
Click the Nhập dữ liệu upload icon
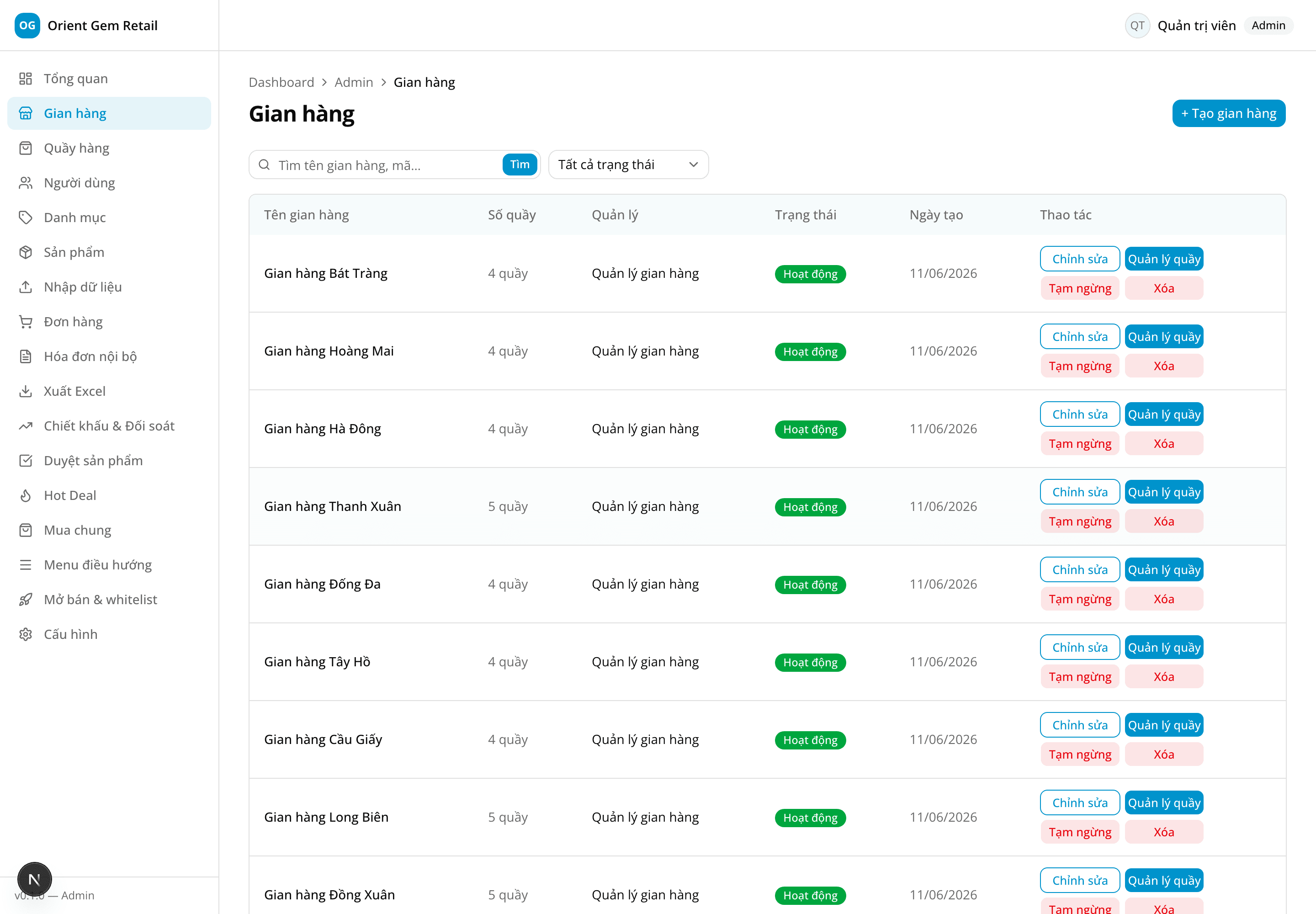coord(26,287)
